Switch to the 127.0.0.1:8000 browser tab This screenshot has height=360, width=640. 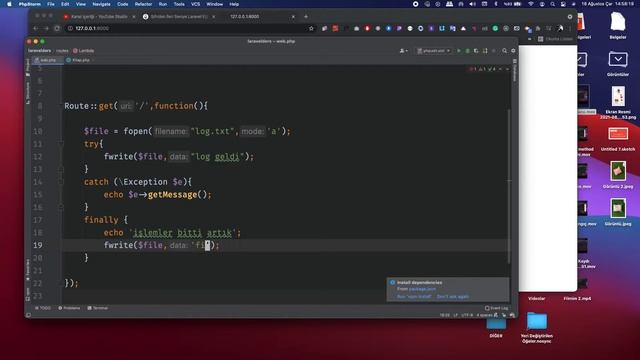coord(261,17)
